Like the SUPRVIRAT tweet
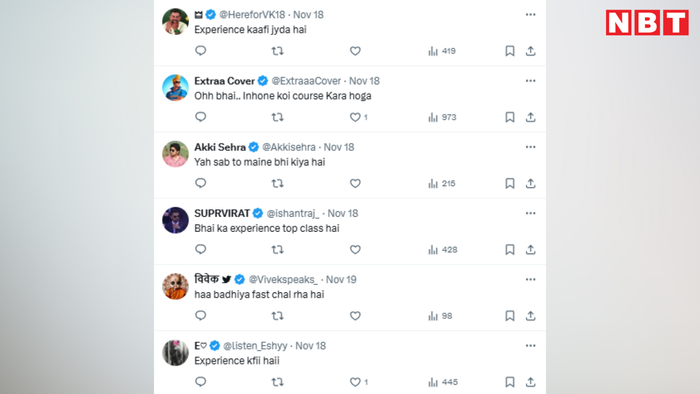This screenshot has width=700, height=394. click(x=355, y=250)
